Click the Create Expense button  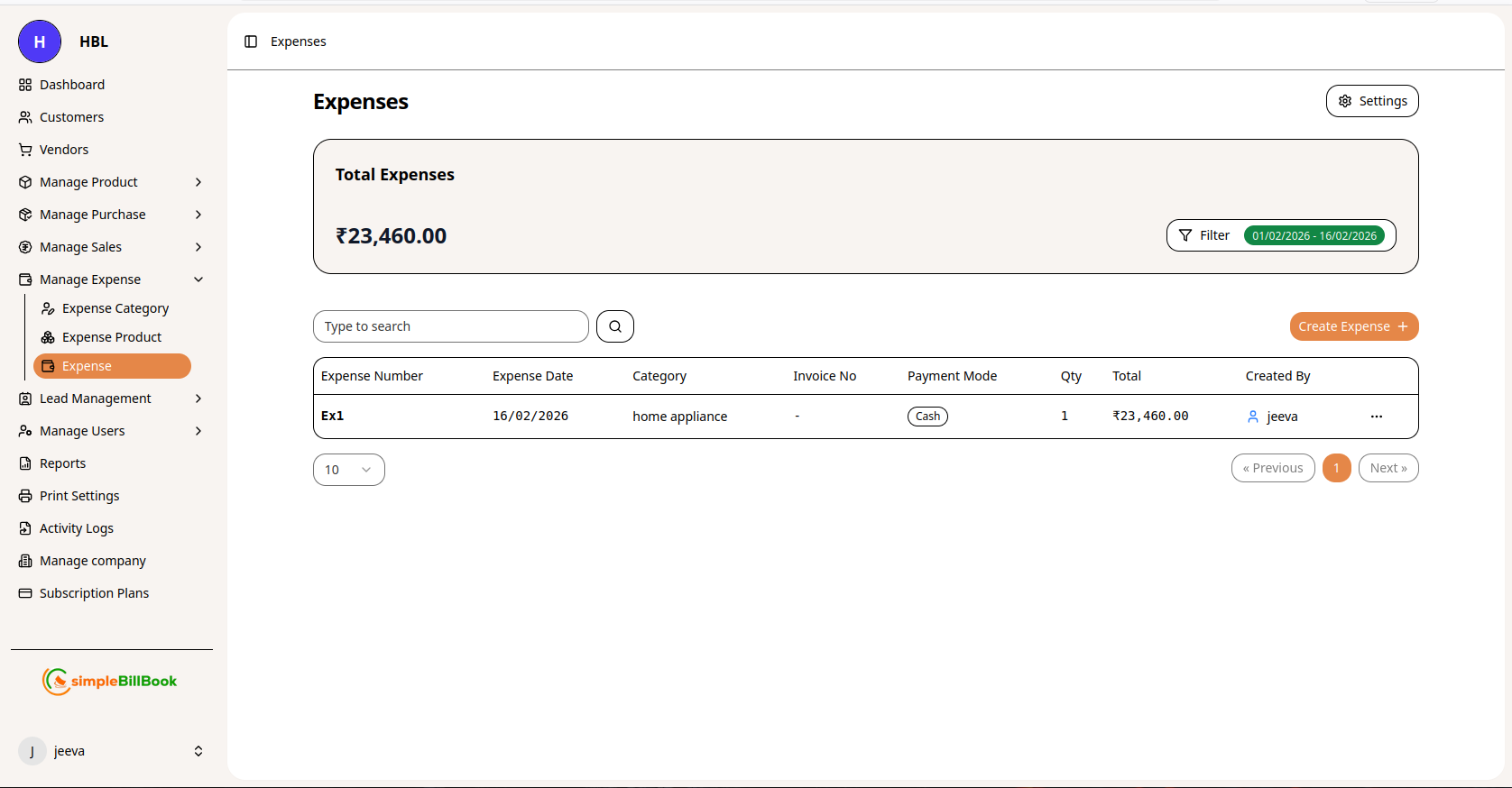click(1353, 326)
